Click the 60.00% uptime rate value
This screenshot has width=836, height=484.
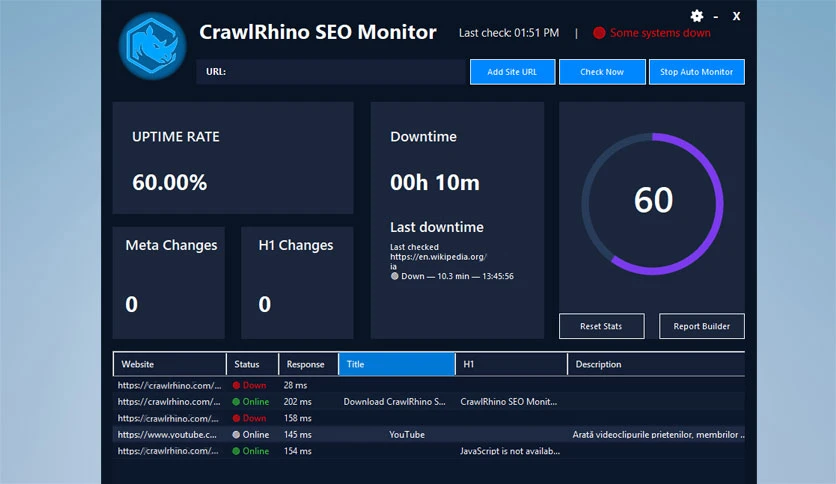[x=170, y=182]
